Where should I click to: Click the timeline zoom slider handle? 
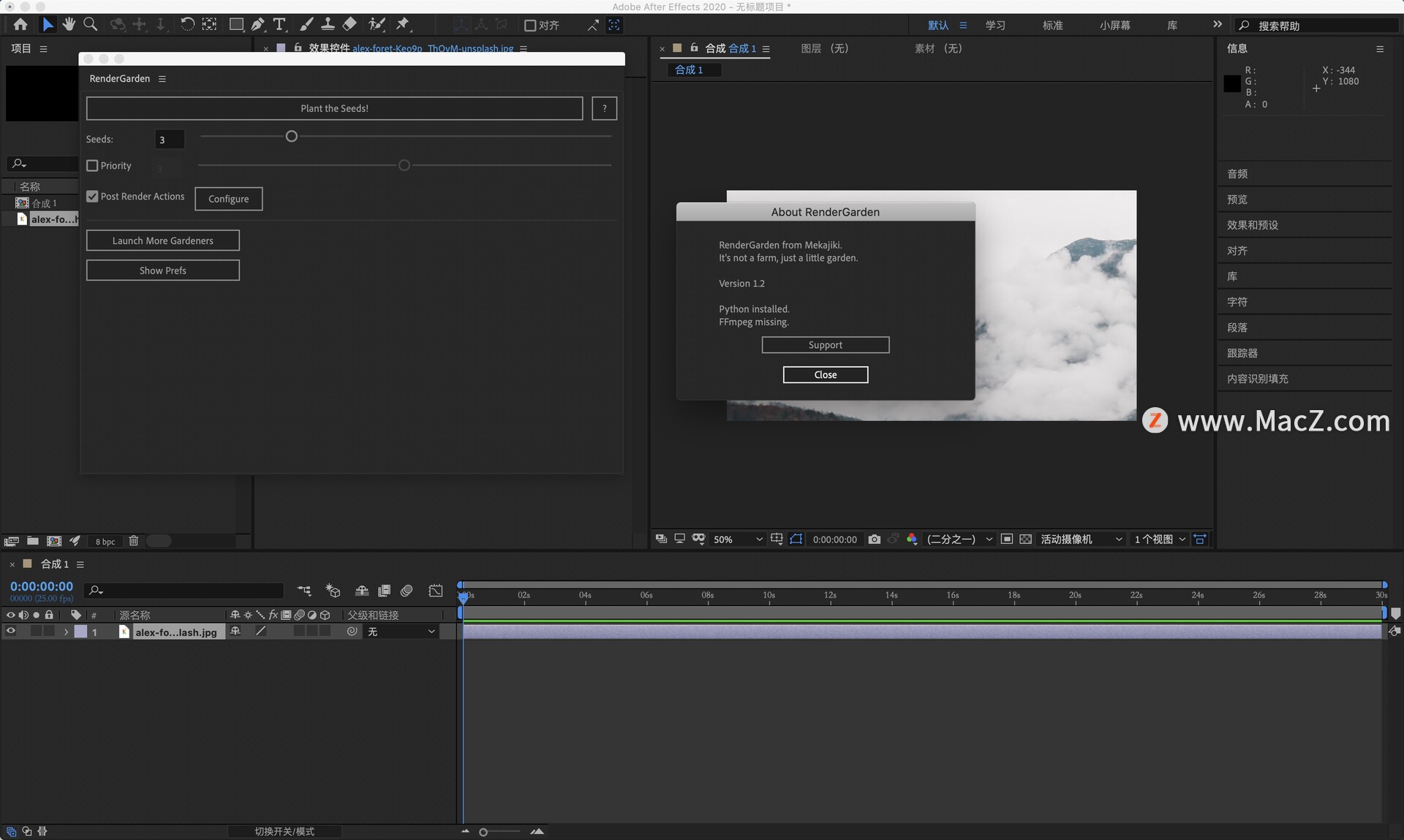pyautogui.click(x=483, y=832)
